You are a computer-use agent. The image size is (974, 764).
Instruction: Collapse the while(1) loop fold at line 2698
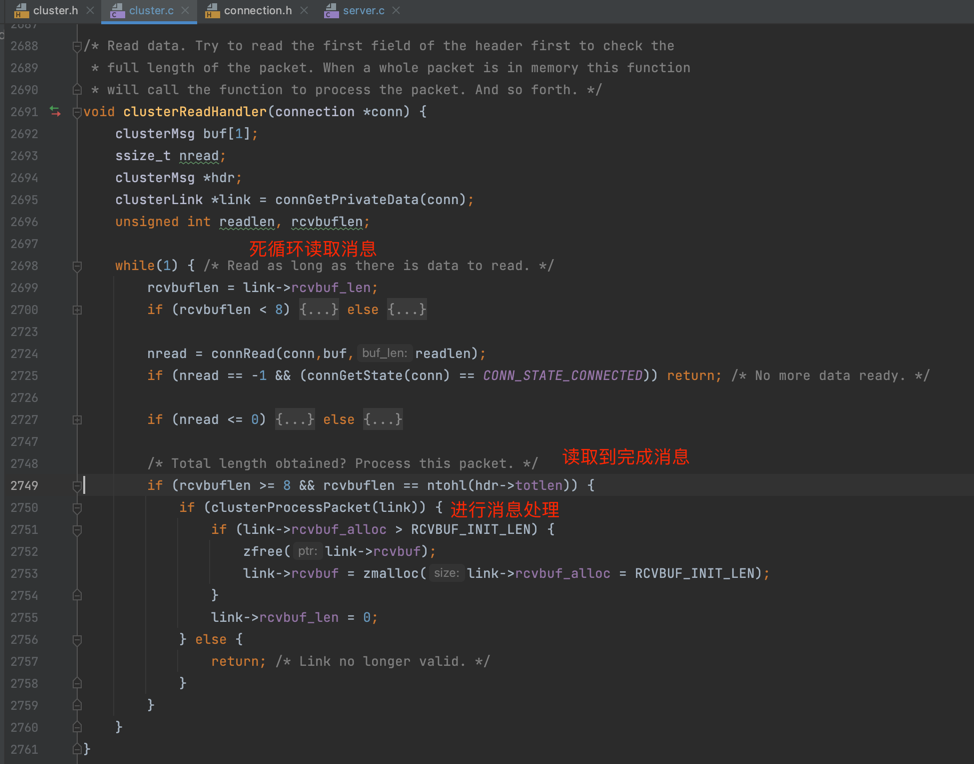77,266
